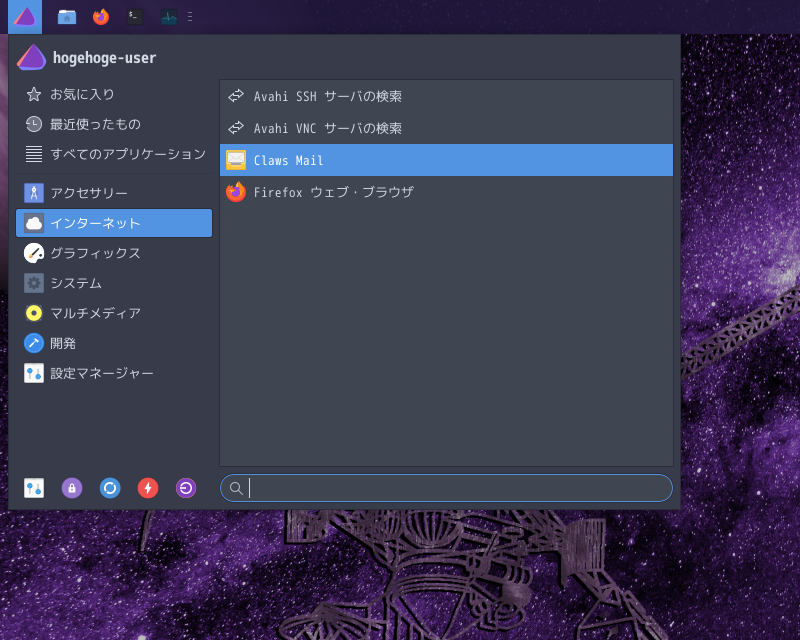Viewport: 800px width, 640px height.
Task: Click the Whisker menu launcher in the panel
Action: [x=25, y=17]
